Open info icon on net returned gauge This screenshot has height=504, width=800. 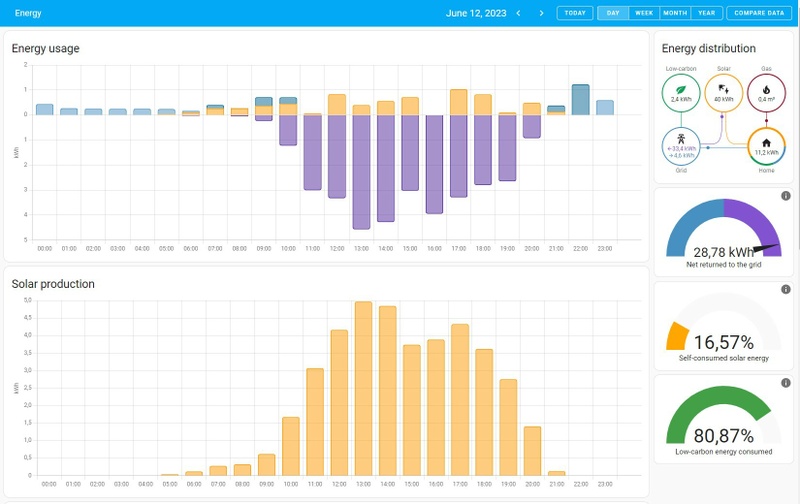(x=786, y=196)
